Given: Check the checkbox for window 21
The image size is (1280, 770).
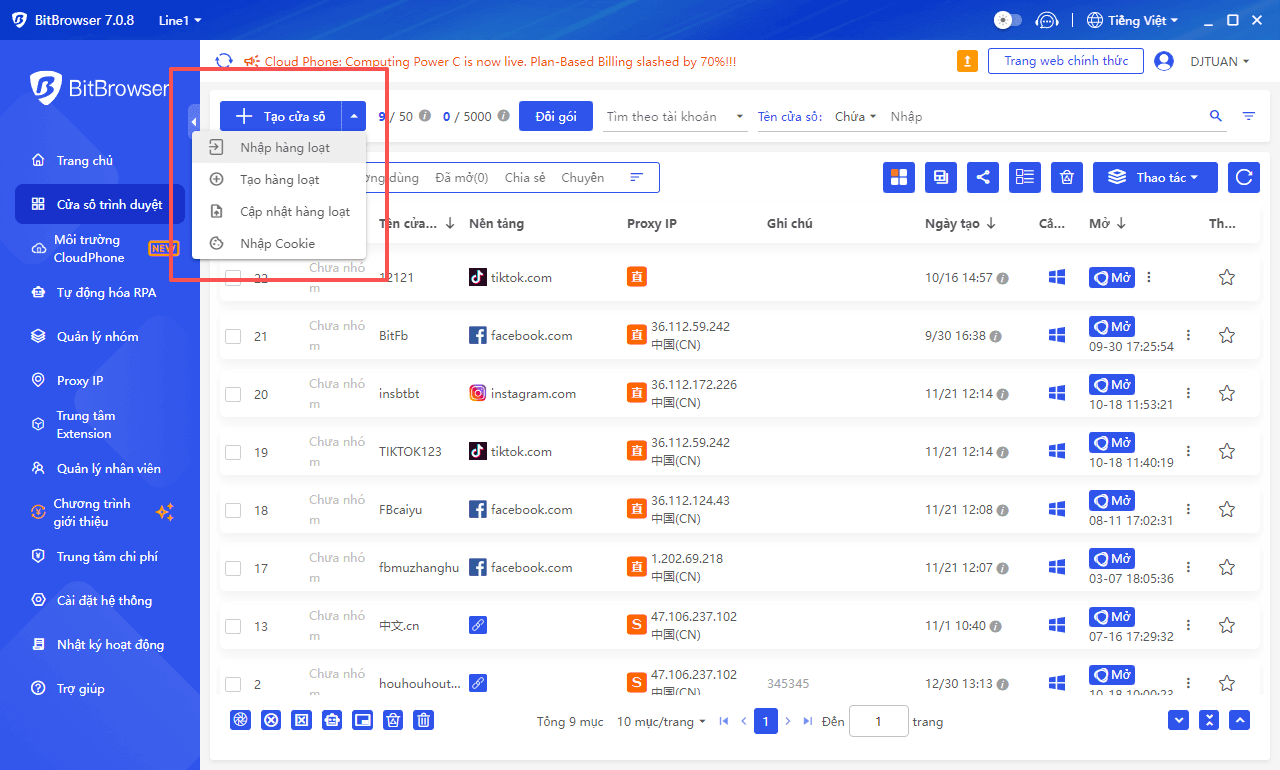Looking at the screenshot, I should coord(234,335).
